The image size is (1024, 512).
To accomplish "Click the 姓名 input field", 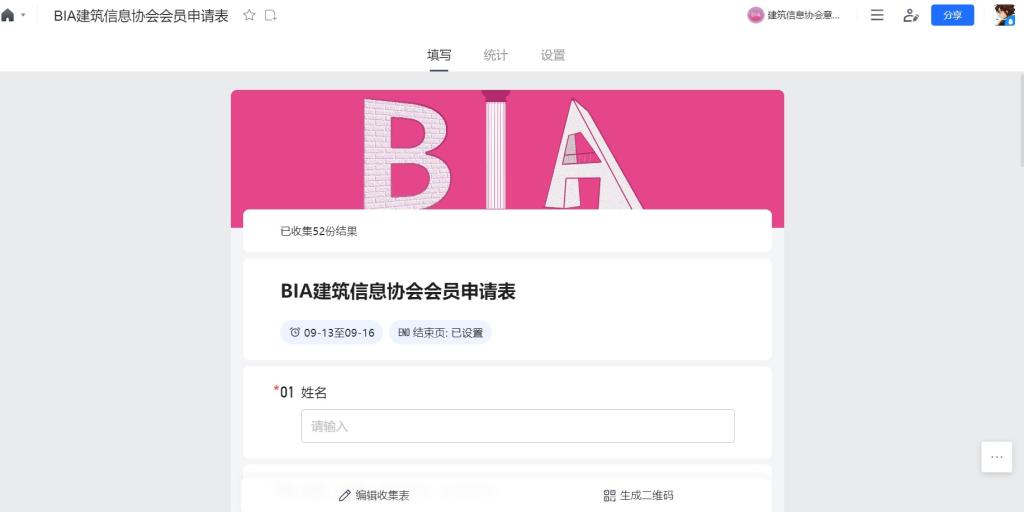I will (517, 426).
